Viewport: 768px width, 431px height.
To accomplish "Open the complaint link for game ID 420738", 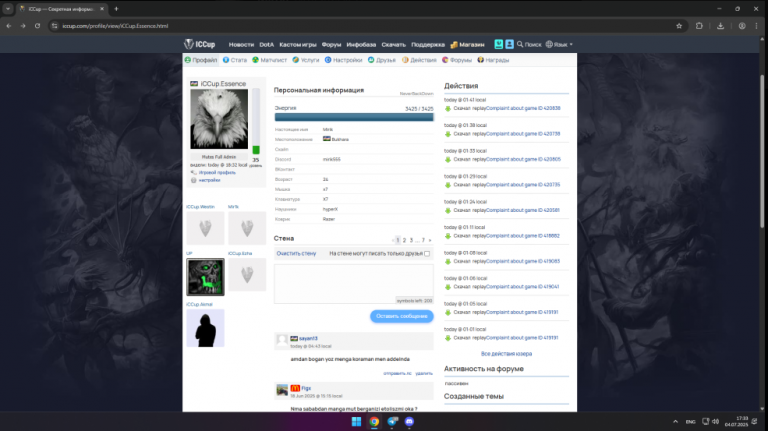I will (x=523, y=134).
